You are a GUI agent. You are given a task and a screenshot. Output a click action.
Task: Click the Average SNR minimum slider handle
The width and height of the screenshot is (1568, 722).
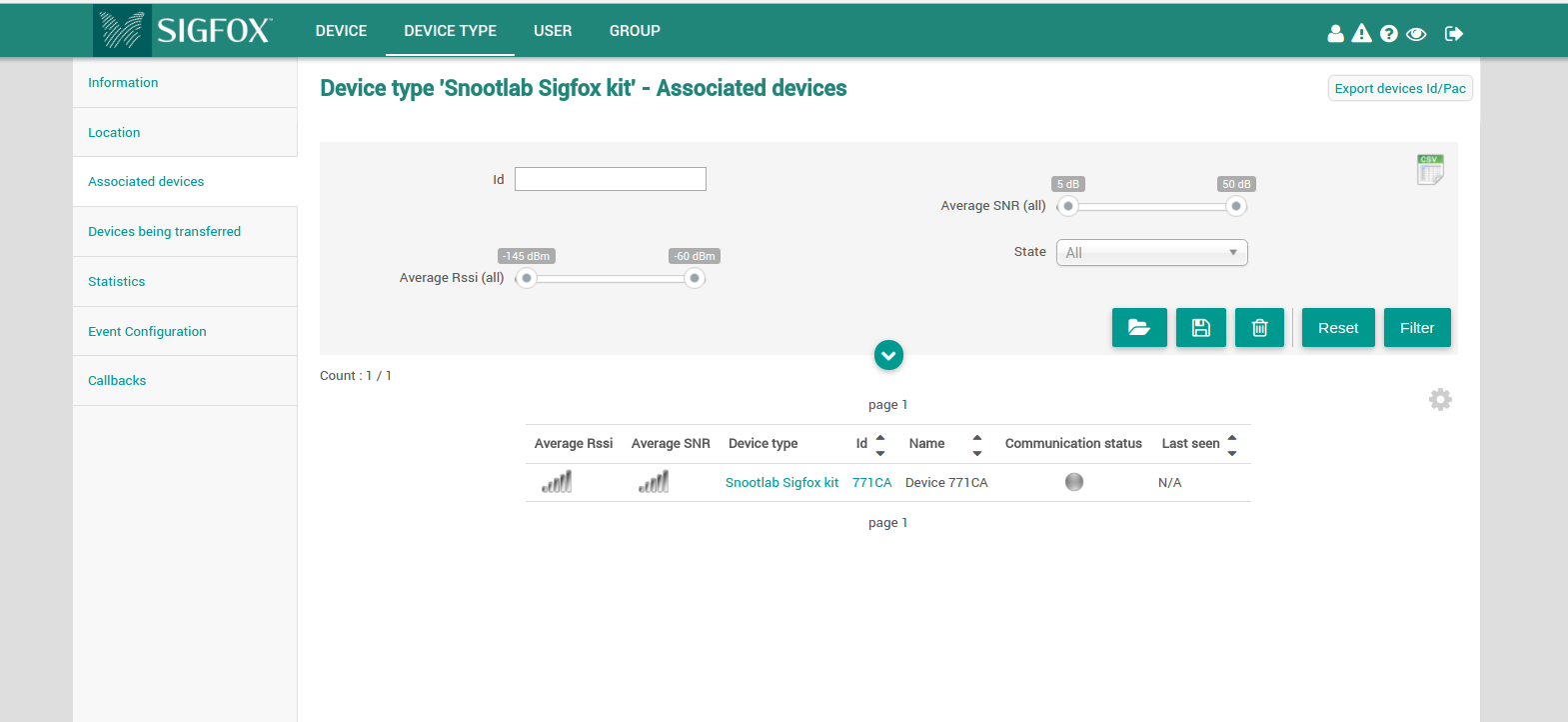point(1068,206)
